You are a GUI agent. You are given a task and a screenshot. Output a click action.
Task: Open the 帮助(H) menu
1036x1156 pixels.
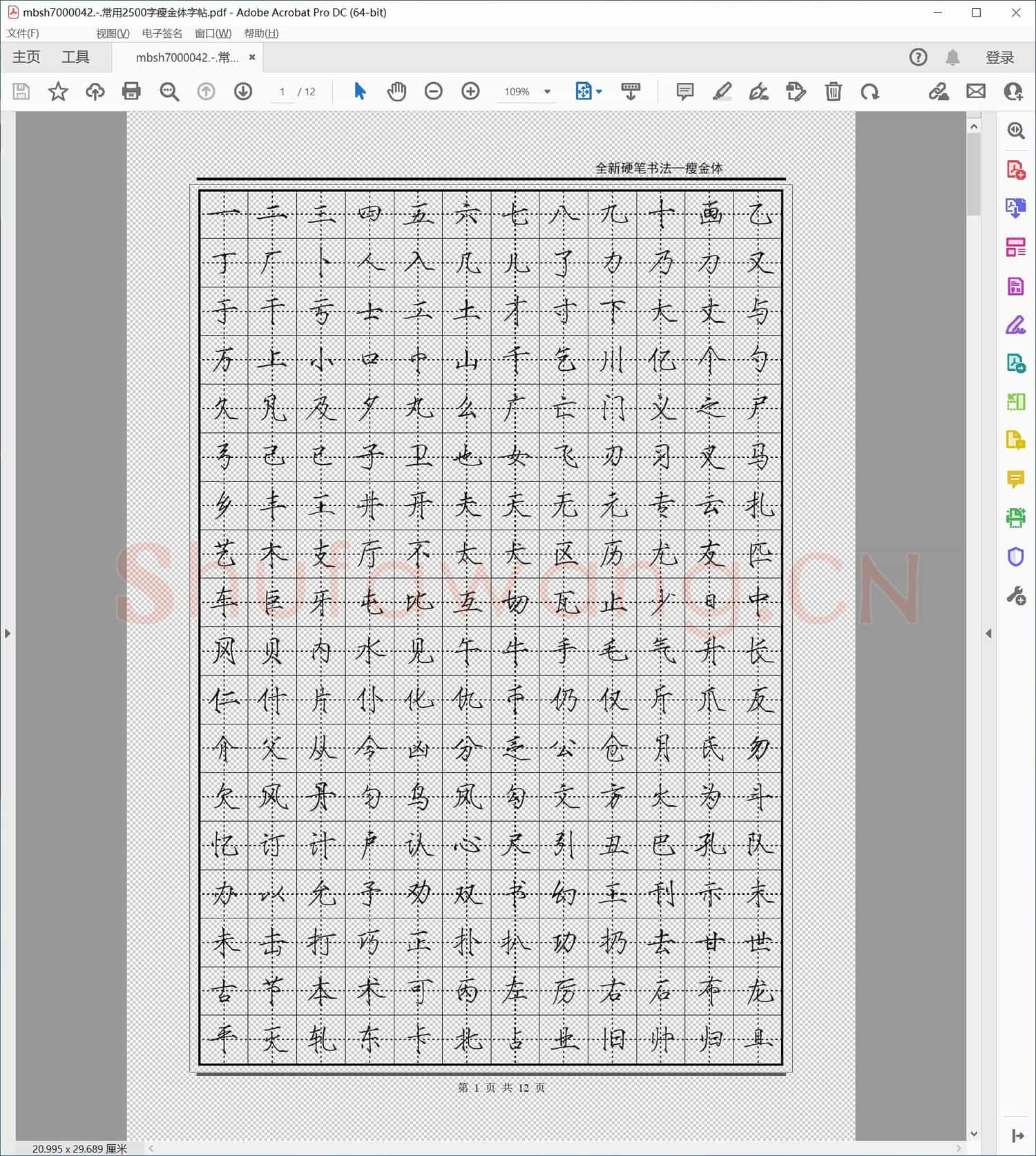point(261,33)
